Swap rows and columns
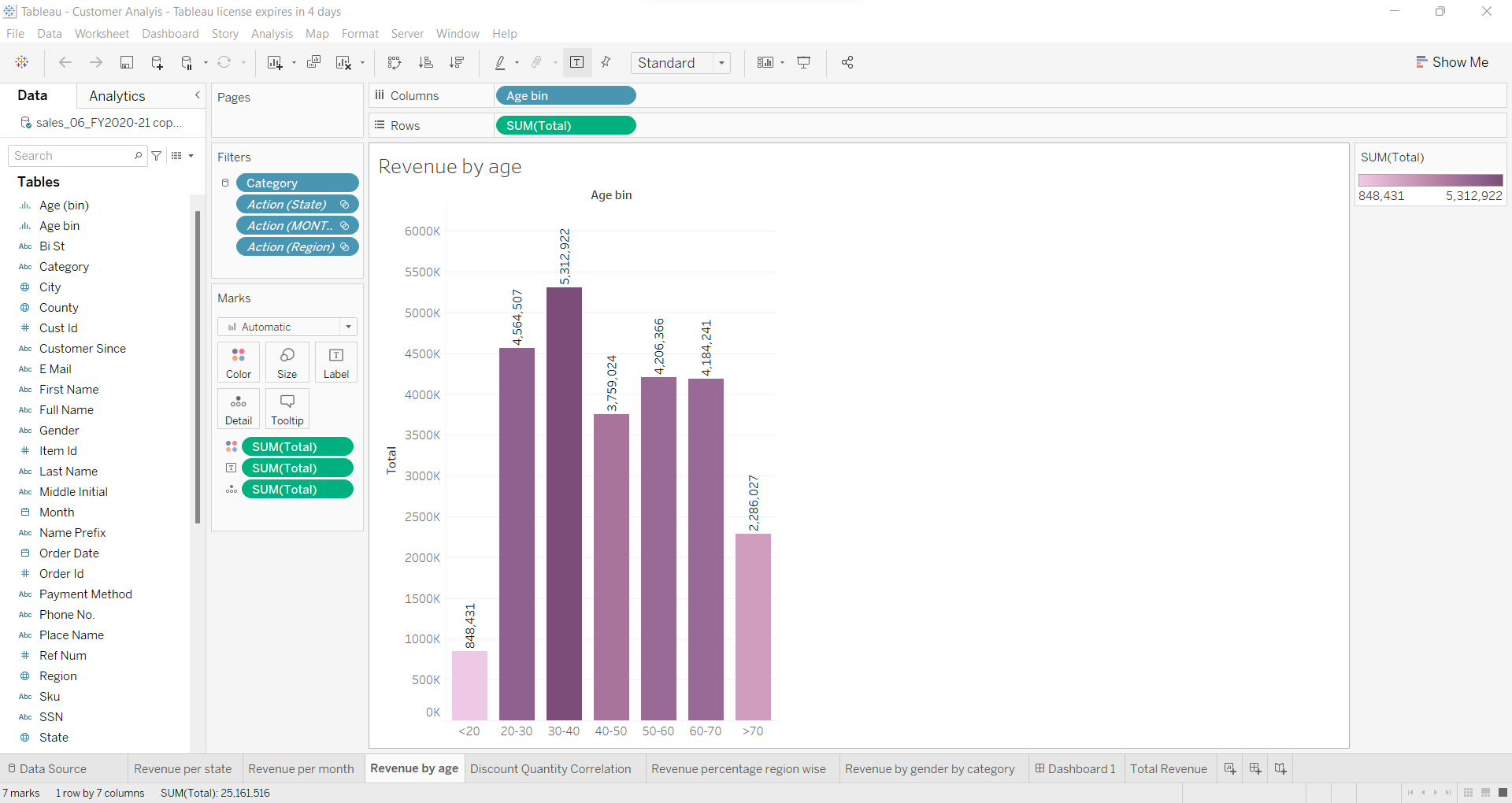This screenshot has height=803, width=1512. point(395,62)
